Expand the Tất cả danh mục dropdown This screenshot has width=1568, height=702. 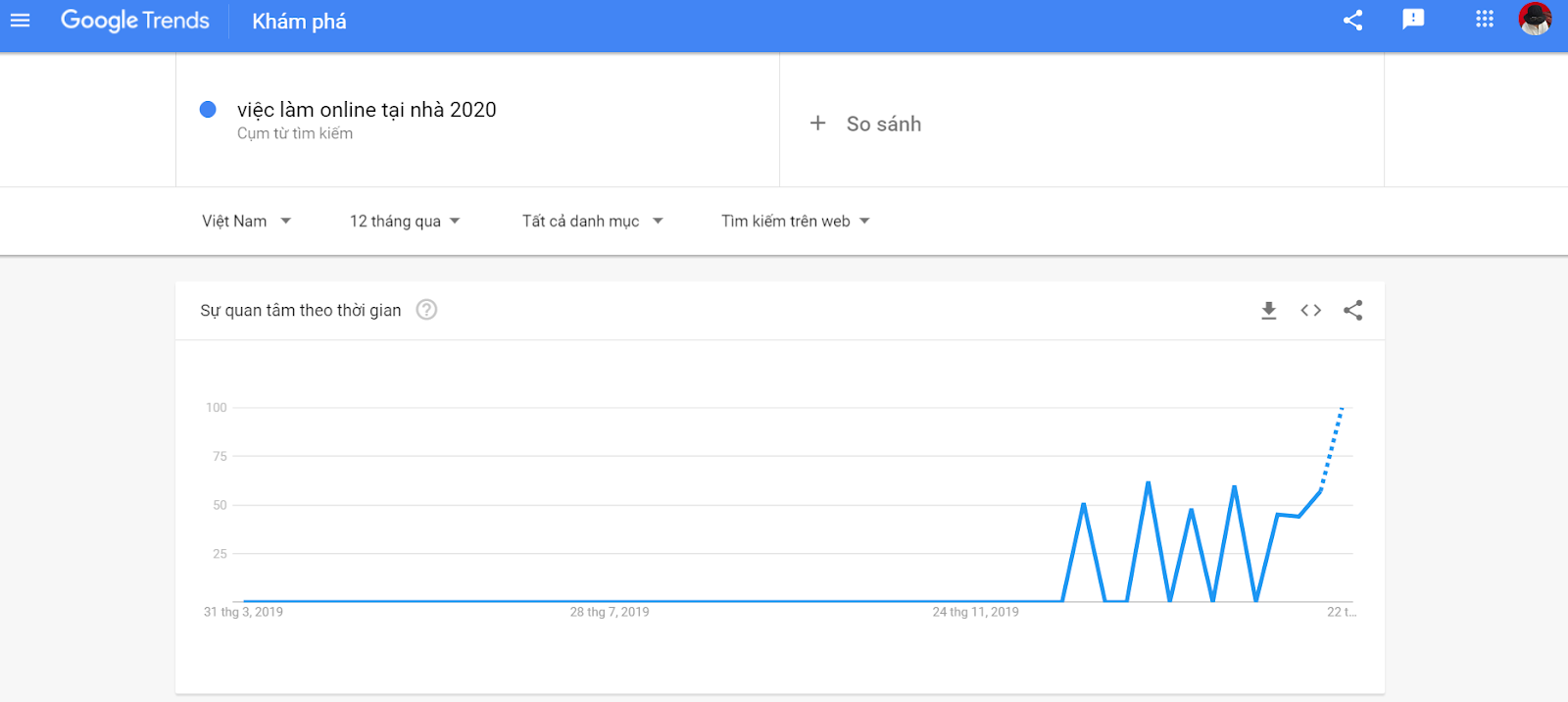[592, 222]
